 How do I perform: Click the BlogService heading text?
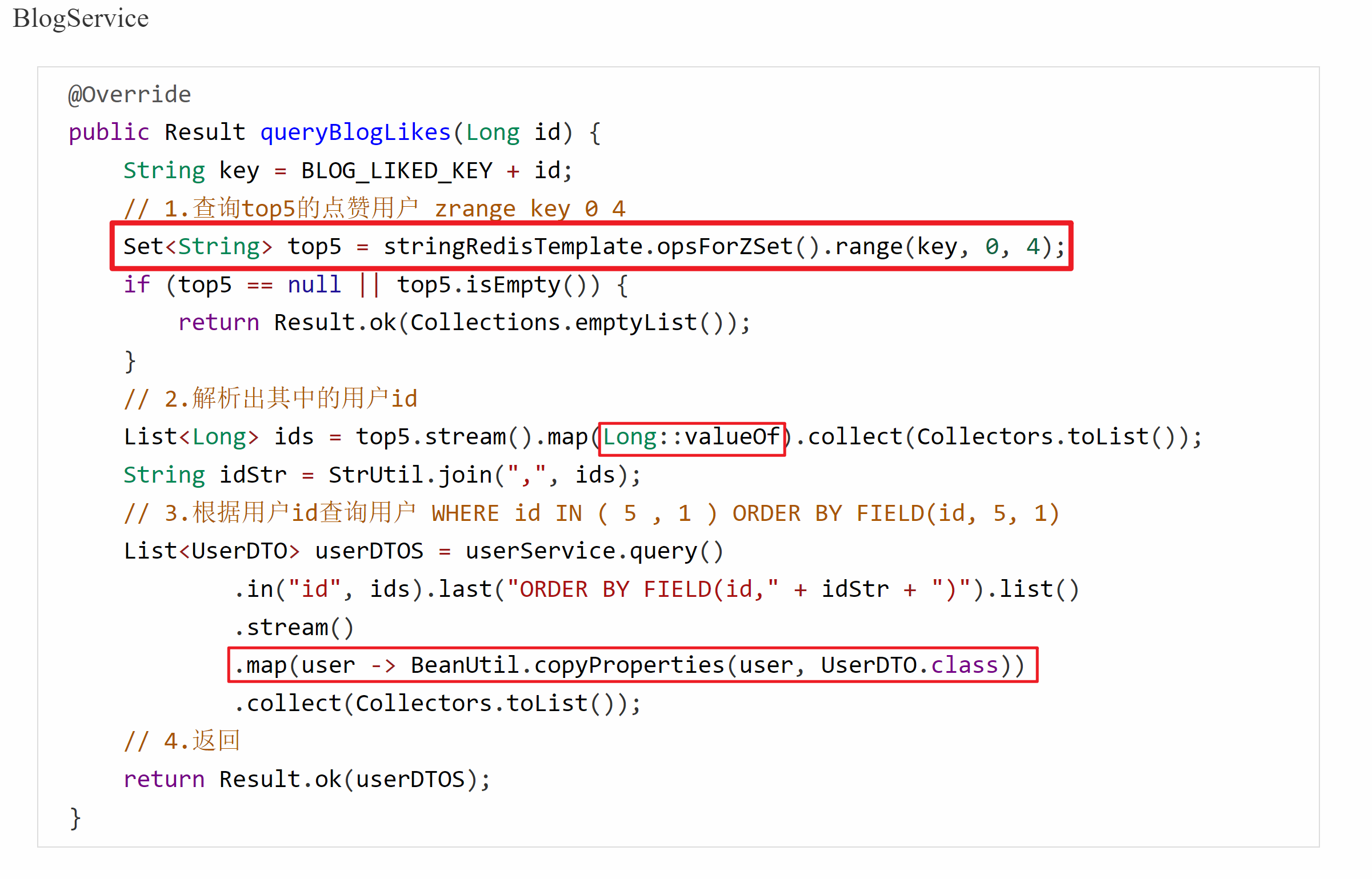[x=81, y=18]
